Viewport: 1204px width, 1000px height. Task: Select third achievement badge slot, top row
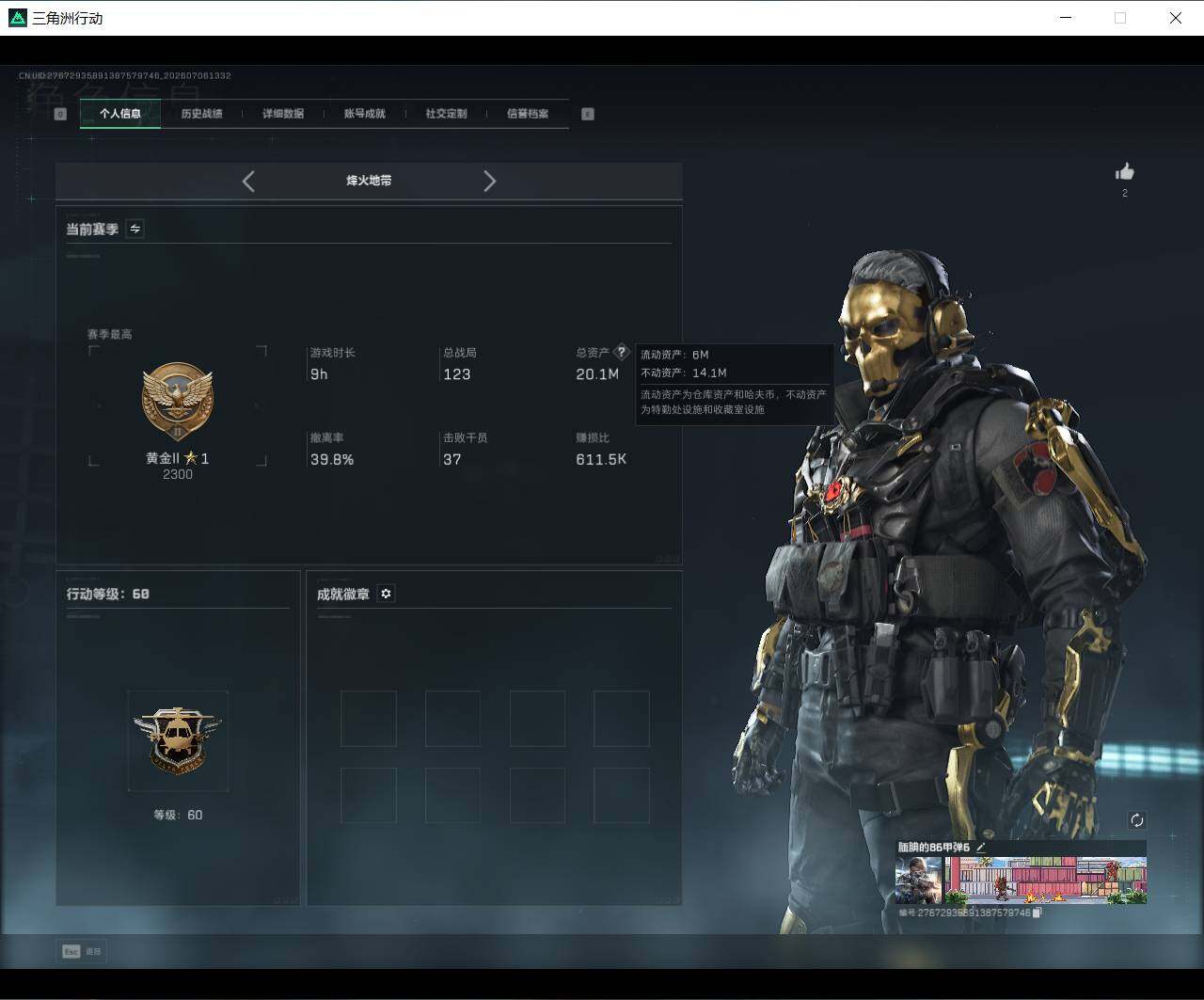point(537,719)
